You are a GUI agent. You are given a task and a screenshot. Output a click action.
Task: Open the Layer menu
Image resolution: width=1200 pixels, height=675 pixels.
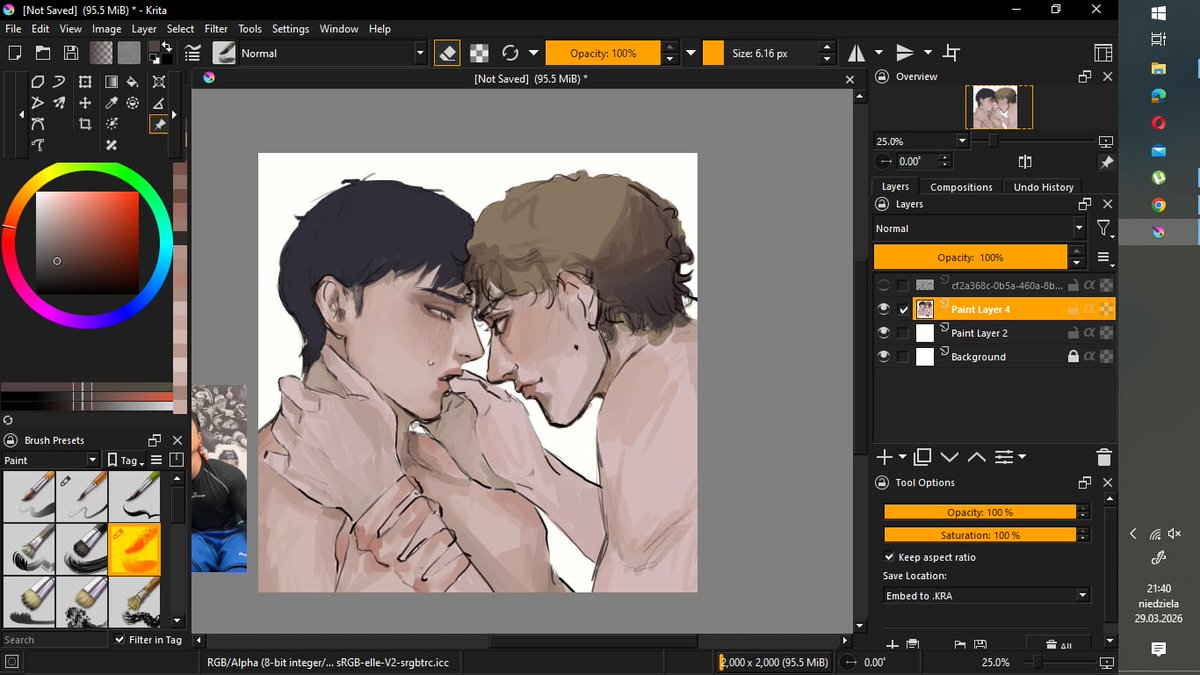click(x=144, y=29)
